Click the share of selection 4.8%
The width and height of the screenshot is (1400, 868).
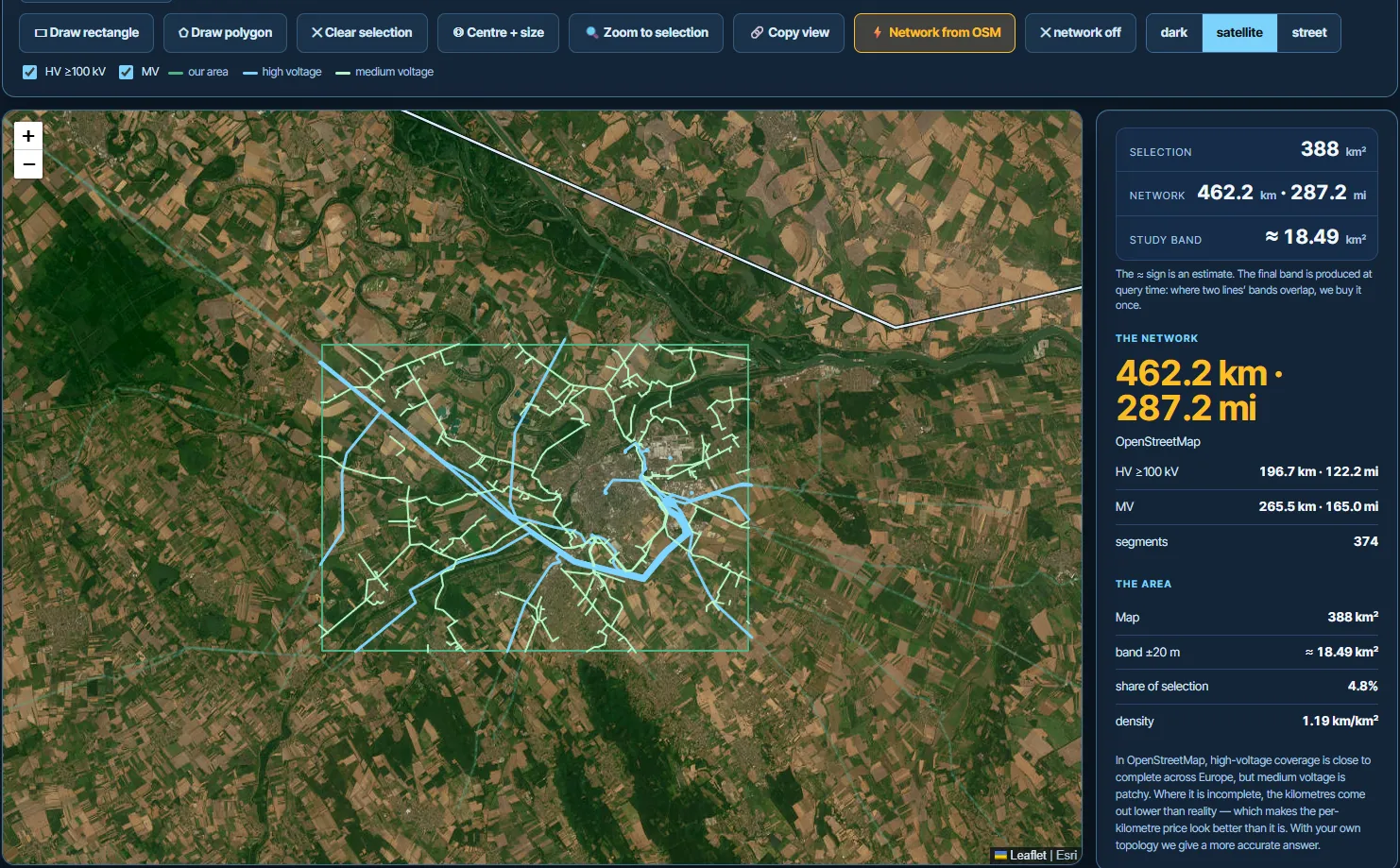(1363, 687)
